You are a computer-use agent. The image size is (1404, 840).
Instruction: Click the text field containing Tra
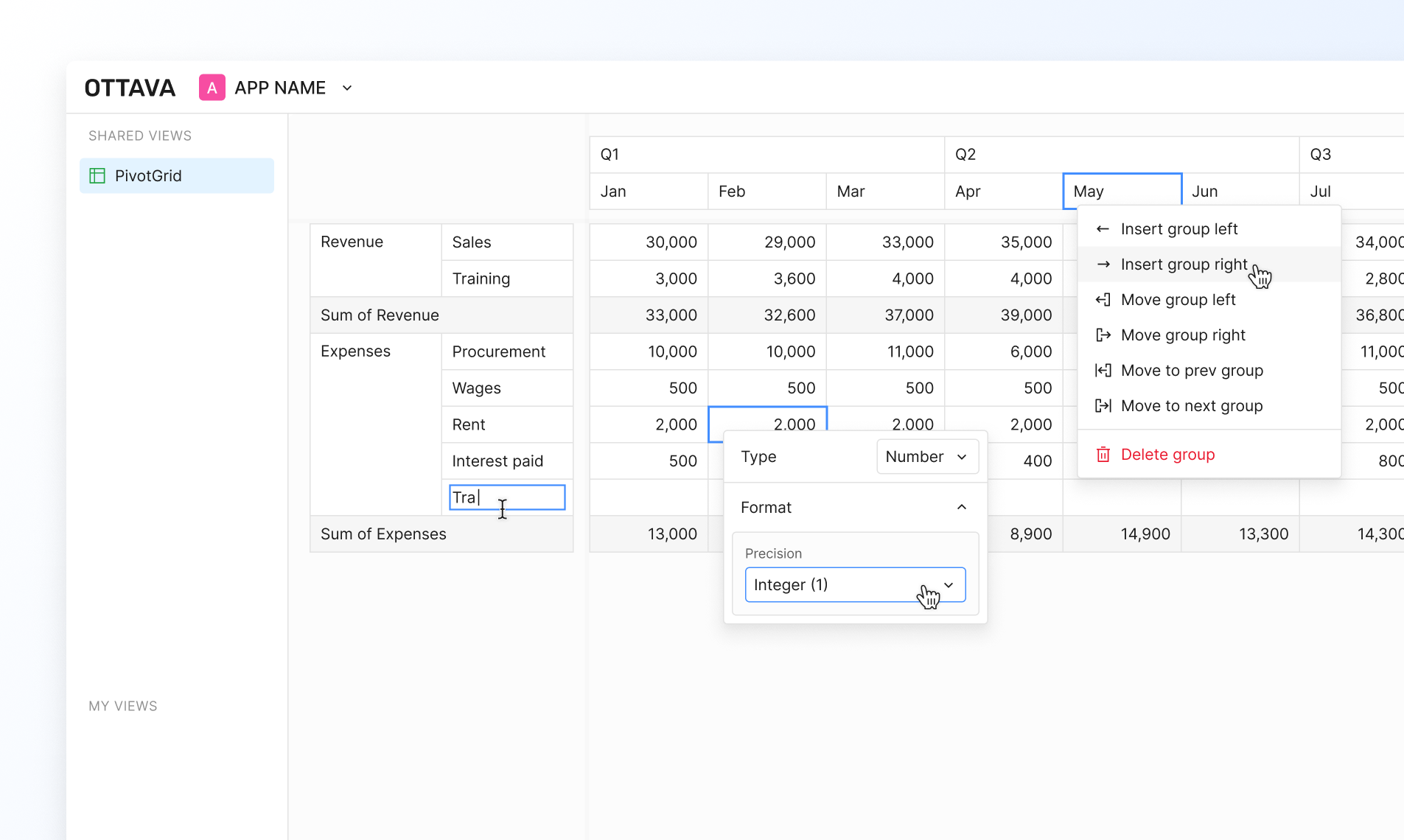507,497
